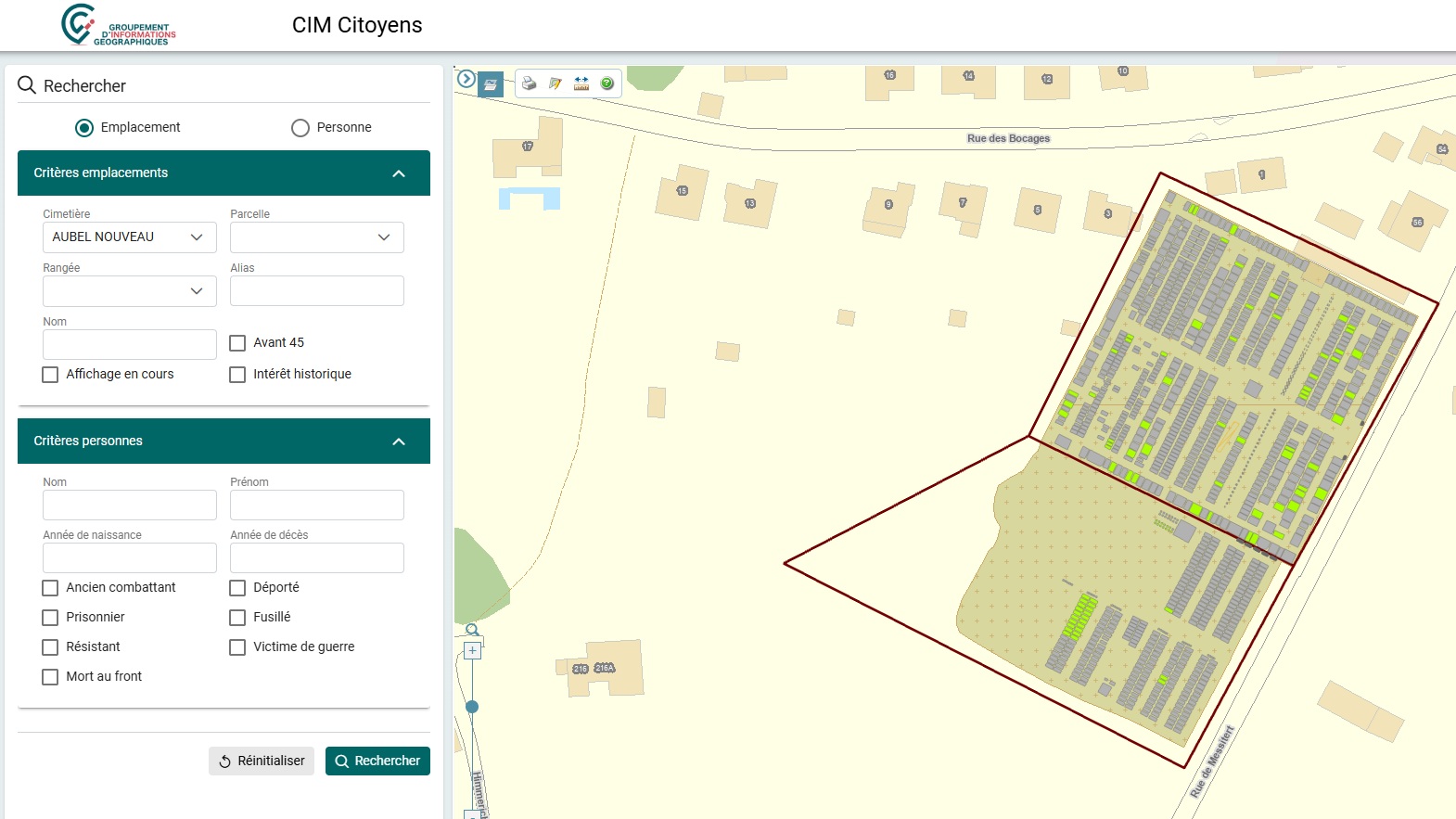Collapse the Critères personnes section
This screenshot has width=1456, height=819.
(x=399, y=441)
